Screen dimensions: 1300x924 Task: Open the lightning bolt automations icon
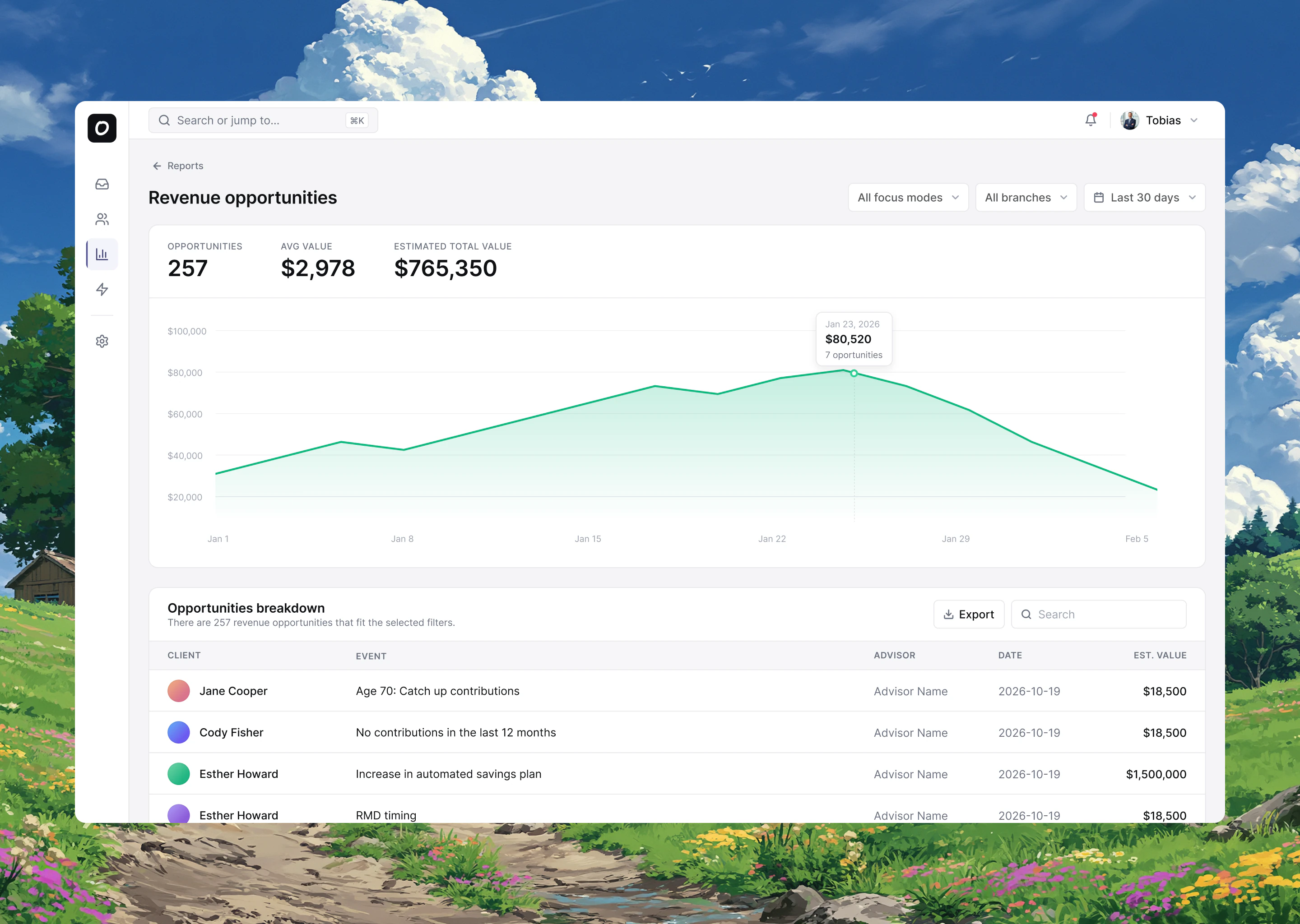[102, 290]
